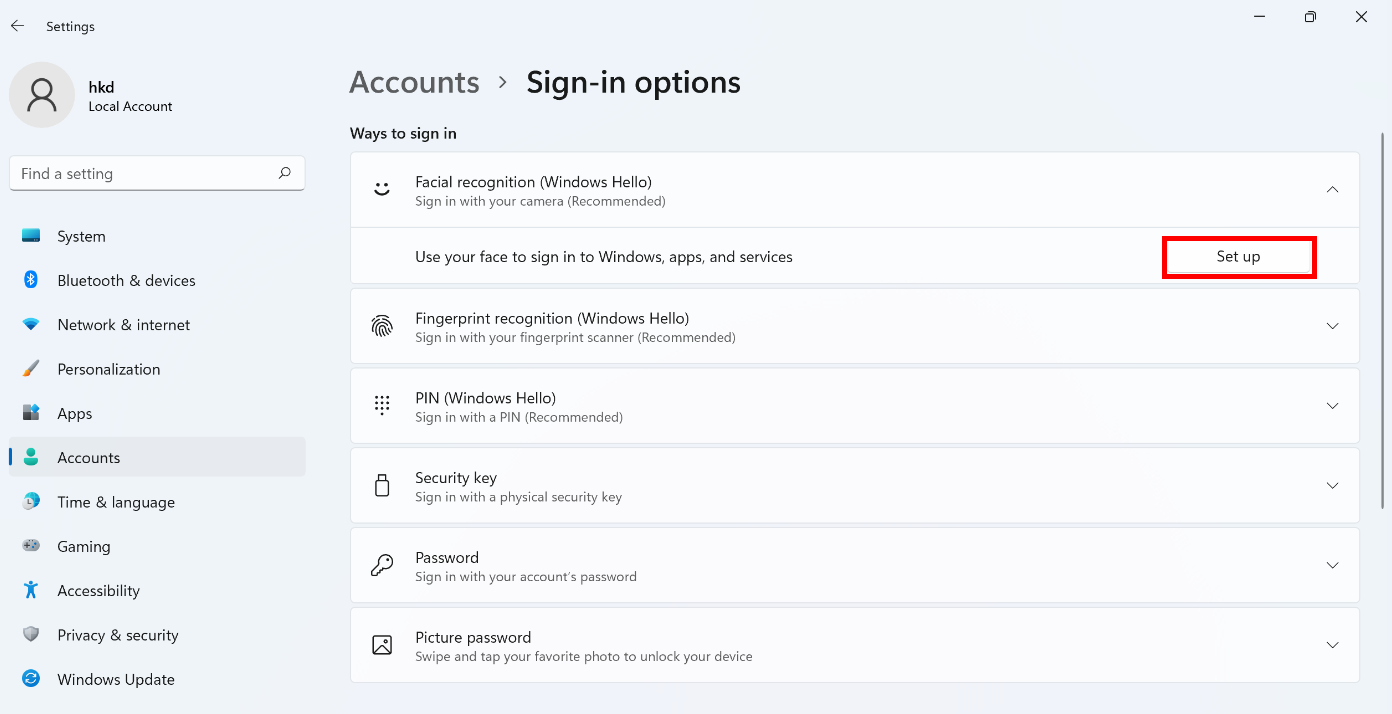Click the user profile avatar
Image resolution: width=1392 pixels, height=714 pixels.
(x=42, y=95)
